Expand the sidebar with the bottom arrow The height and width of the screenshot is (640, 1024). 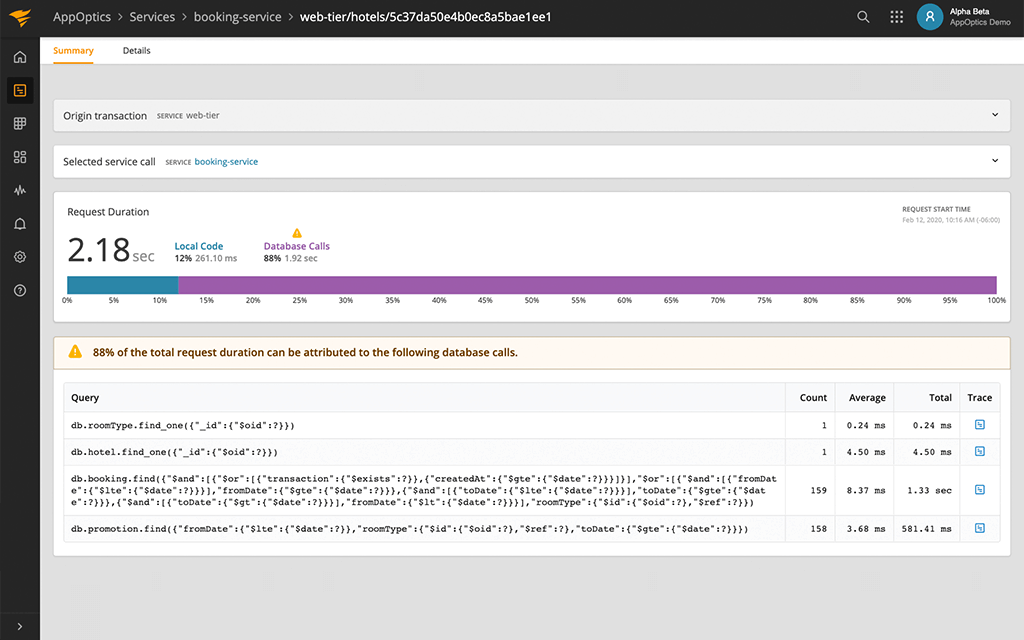pos(20,626)
